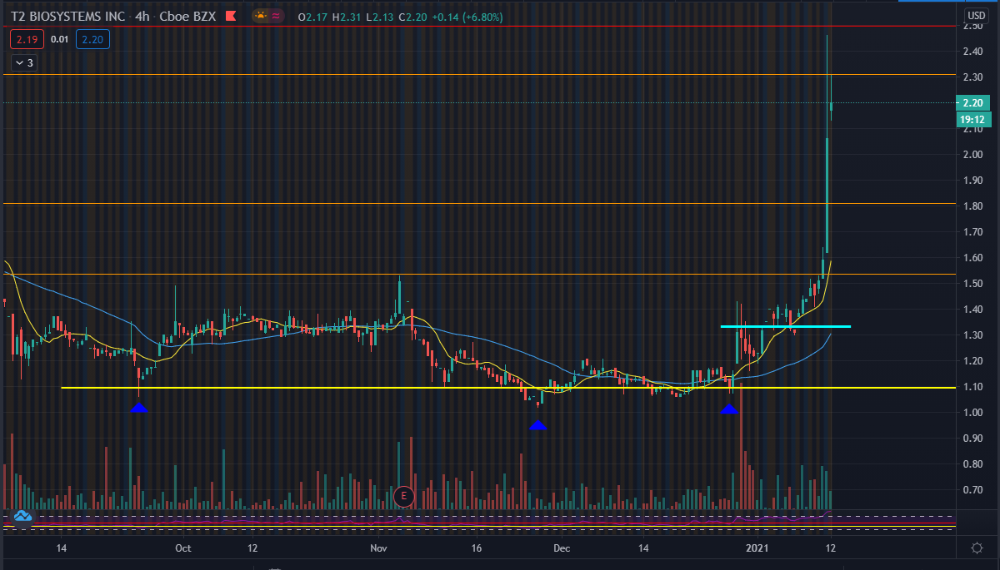Click the blue 2.20 buy button

(92, 39)
